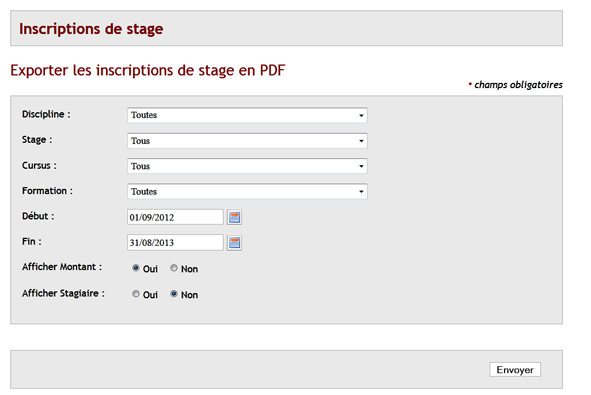
Task: Submit the form with Envoyer button
Action: [515, 370]
